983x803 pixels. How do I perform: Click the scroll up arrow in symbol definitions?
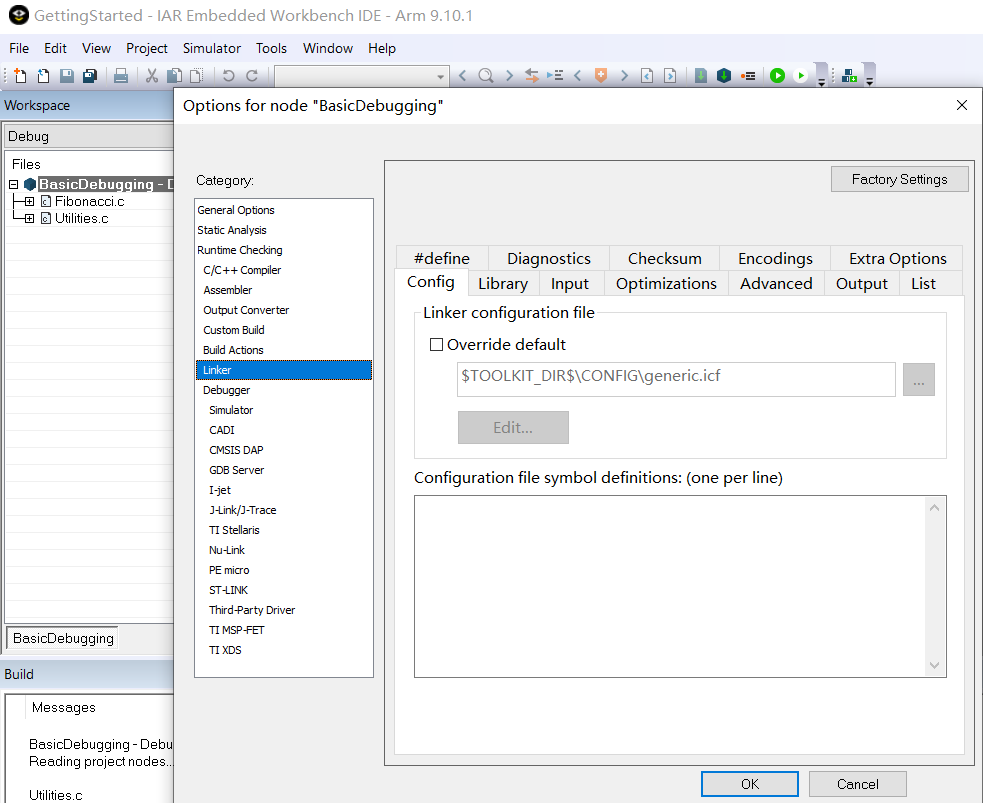934,508
